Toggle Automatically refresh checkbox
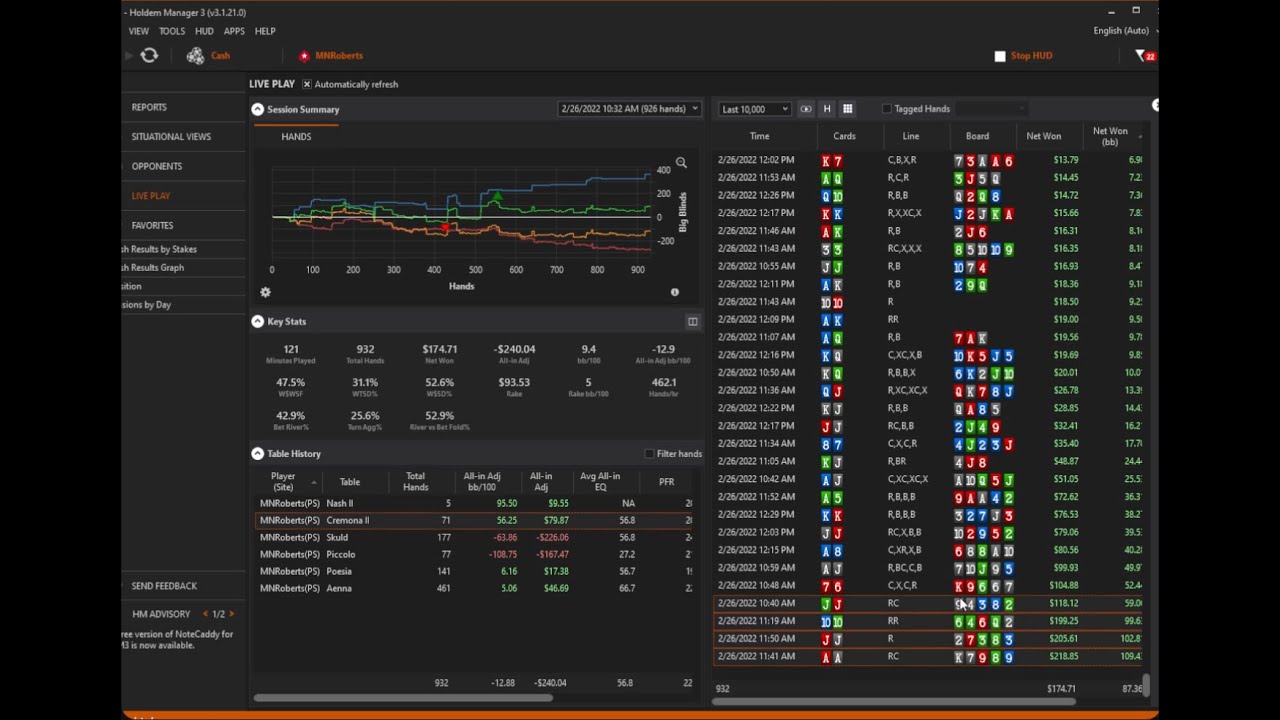This screenshot has height=720, width=1280. point(307,84)
